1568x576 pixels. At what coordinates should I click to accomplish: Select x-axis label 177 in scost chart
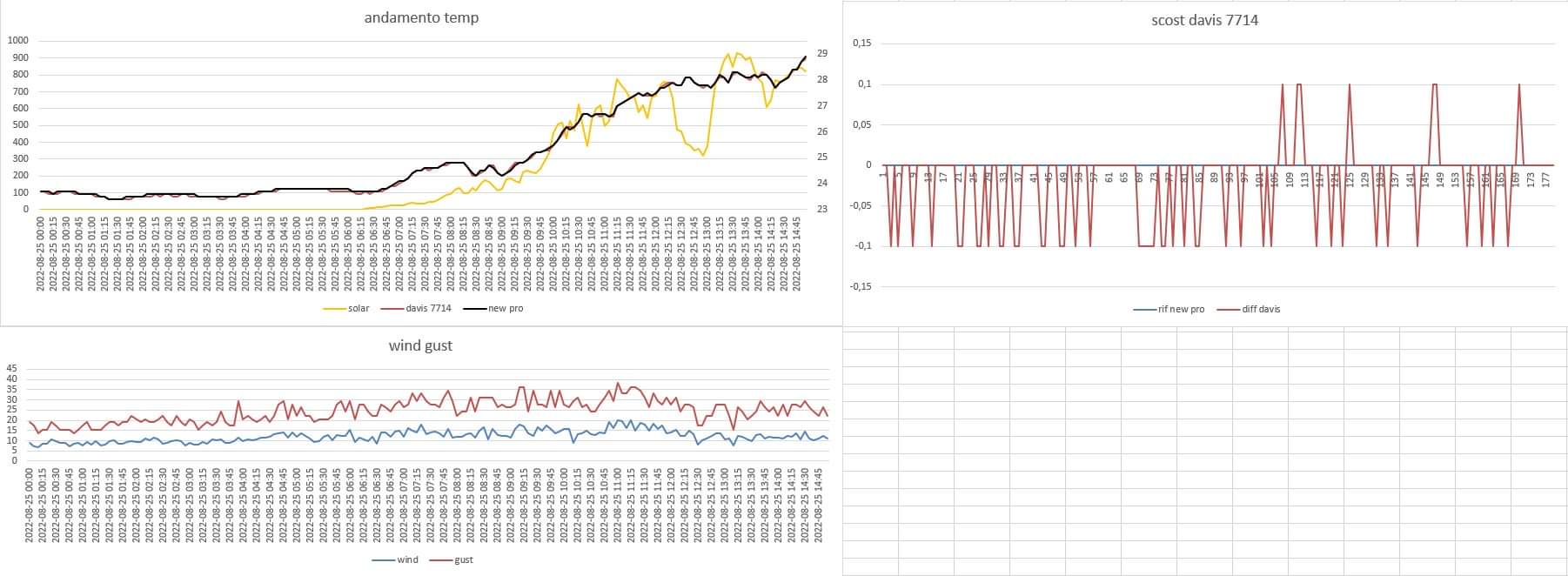pyautogui.click(x=1545, y=178)
